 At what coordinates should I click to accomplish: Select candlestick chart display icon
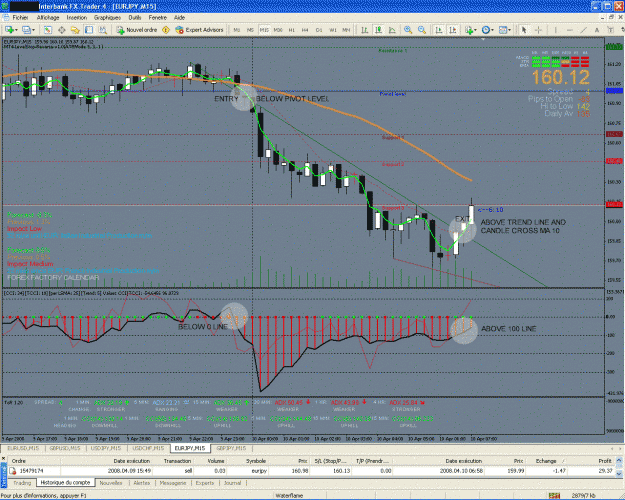(378, 30)
